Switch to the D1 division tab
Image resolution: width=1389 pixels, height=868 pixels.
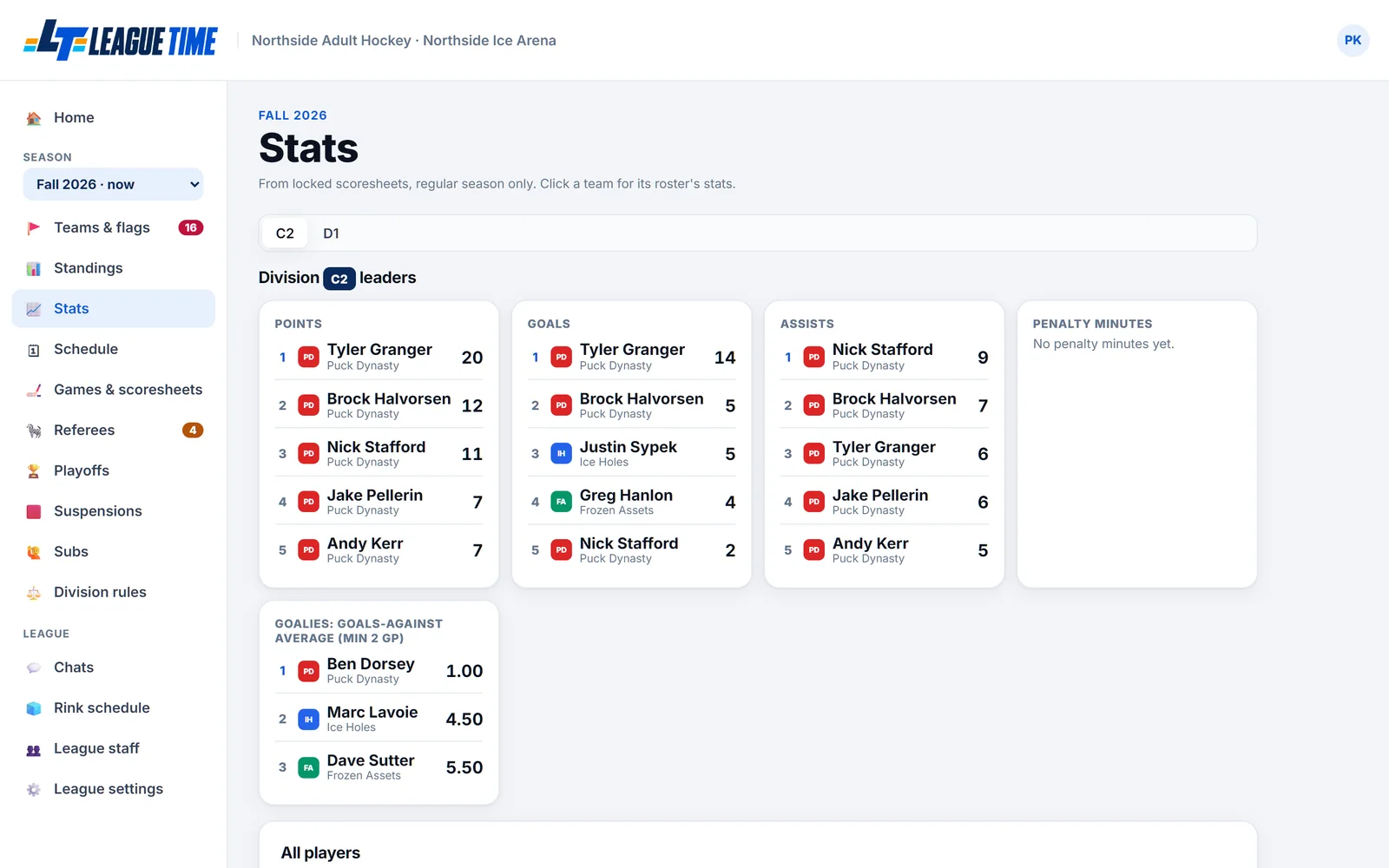pyautogui.click(x=331, y=233)
